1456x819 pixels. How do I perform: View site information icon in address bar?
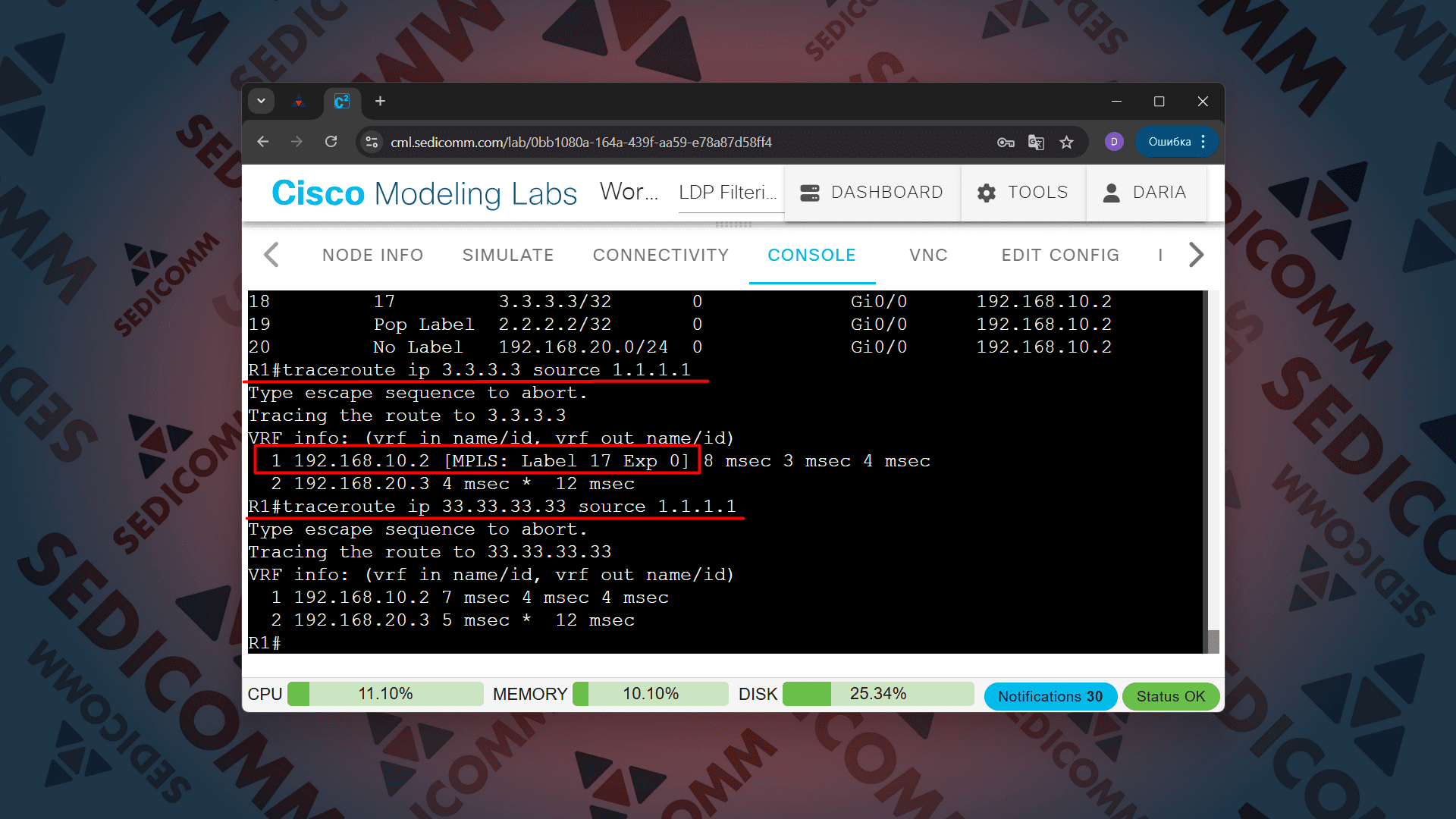[x=372, y=142]
